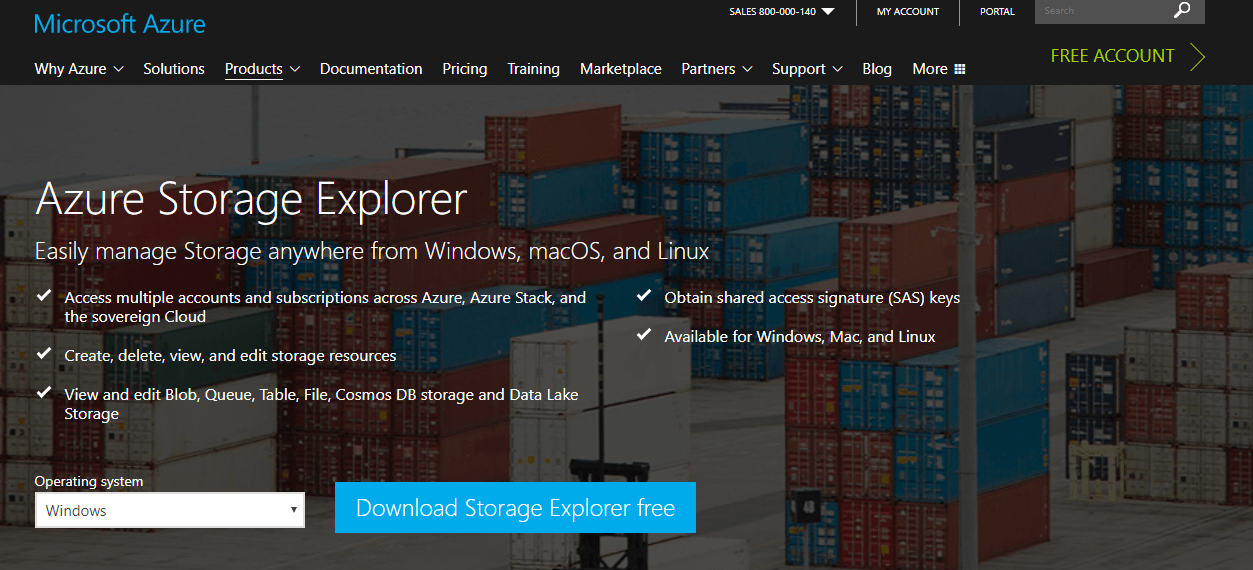The image size is (1253, 570).
Task: Click Download Storage Explorer free button
Action: pos(515,508)
